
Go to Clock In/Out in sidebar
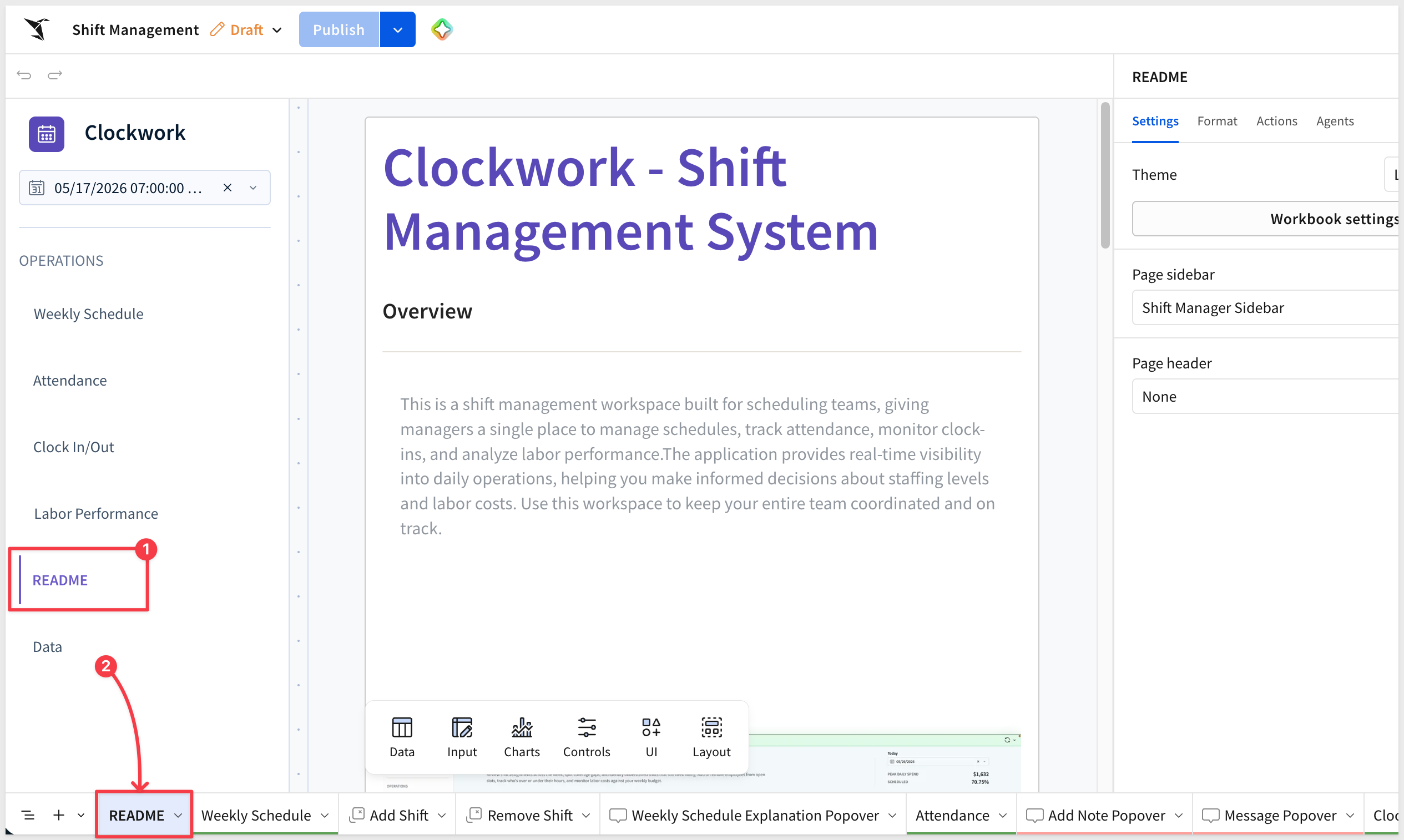pyautogui.click(x=74, y=447)
